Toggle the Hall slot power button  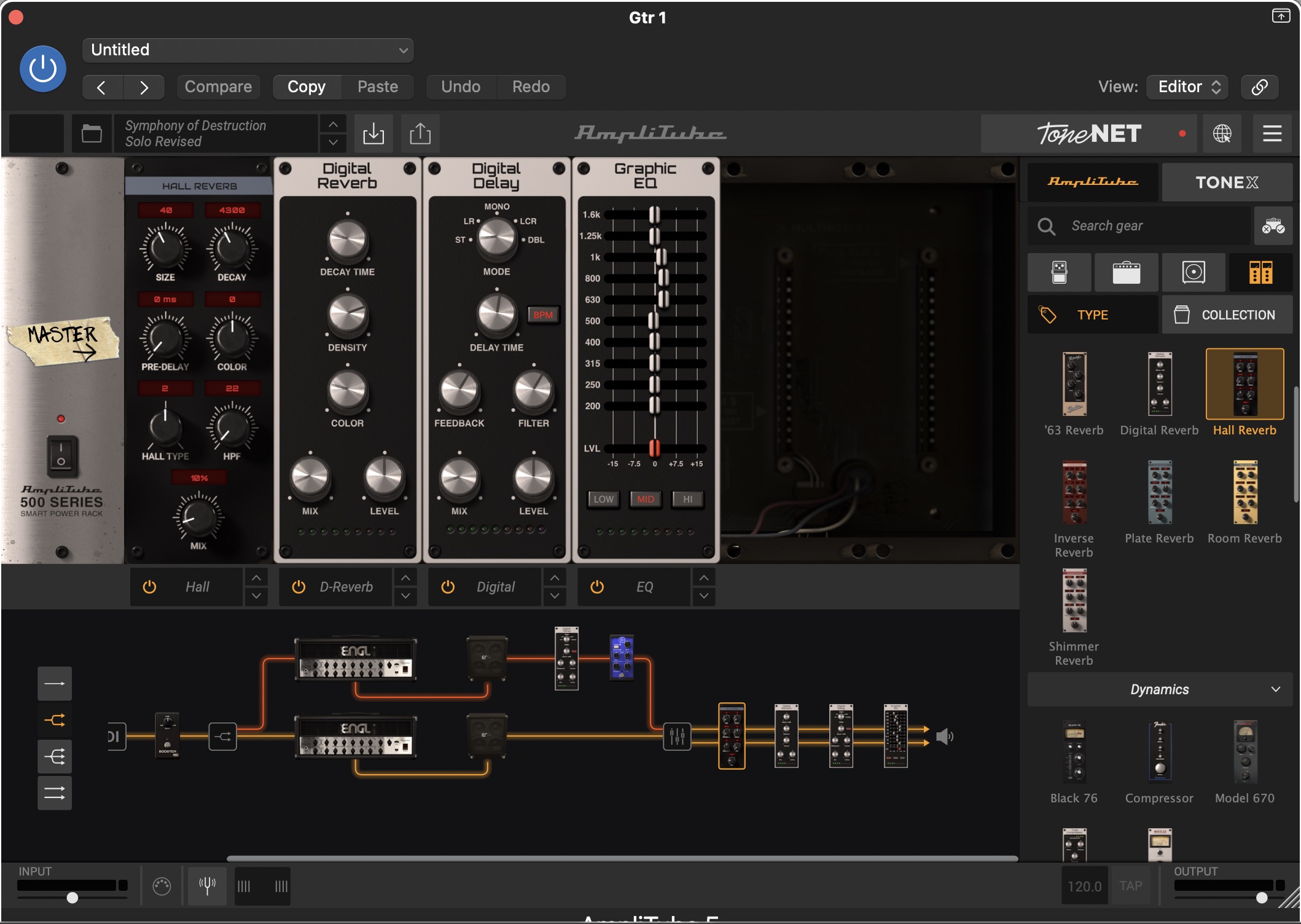pyautogui.click(x=149, y=587)
